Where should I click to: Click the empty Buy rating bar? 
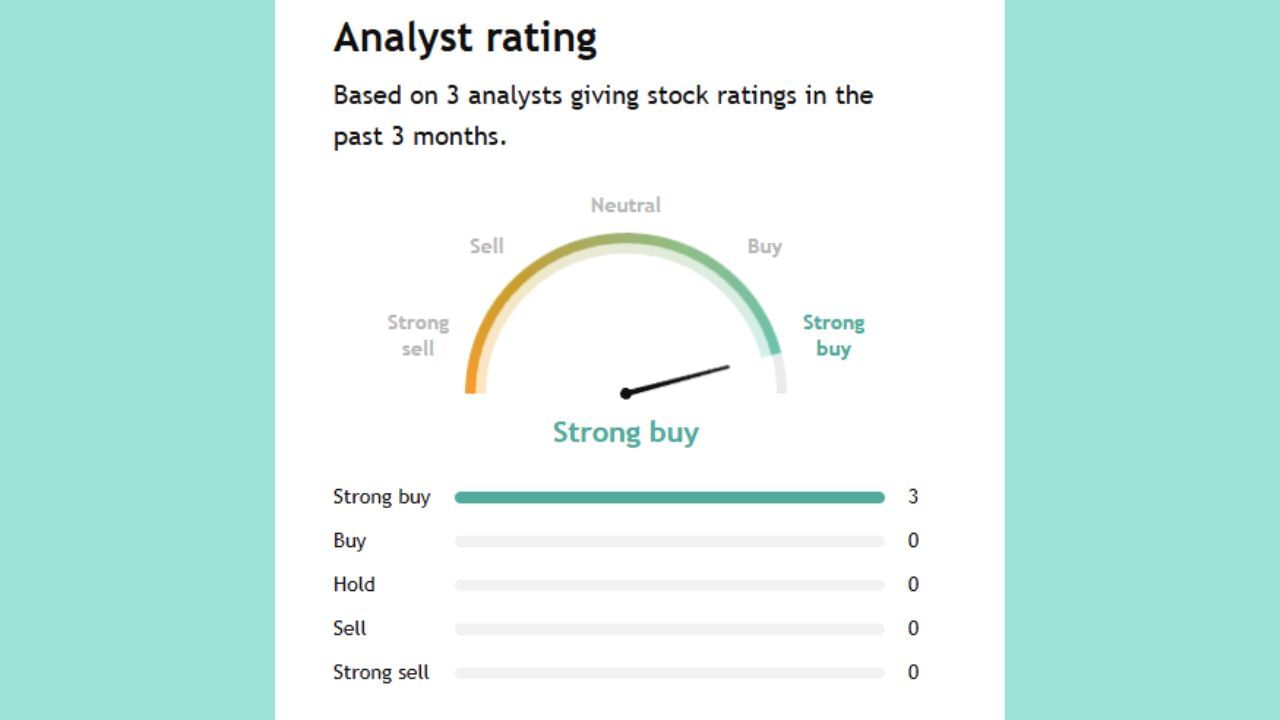(x=669, y=541)
